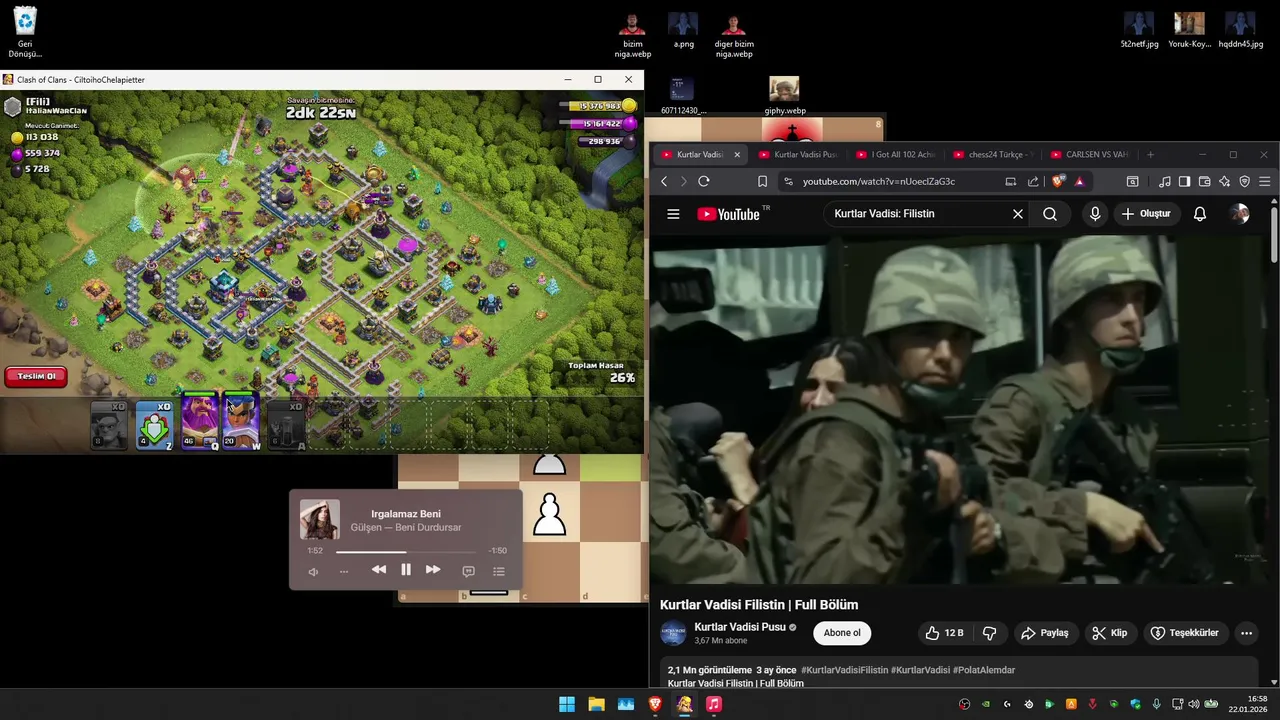Screen dimensions: 1280x720
Task: Click the Klip clip button
Action: [1110, 633]
